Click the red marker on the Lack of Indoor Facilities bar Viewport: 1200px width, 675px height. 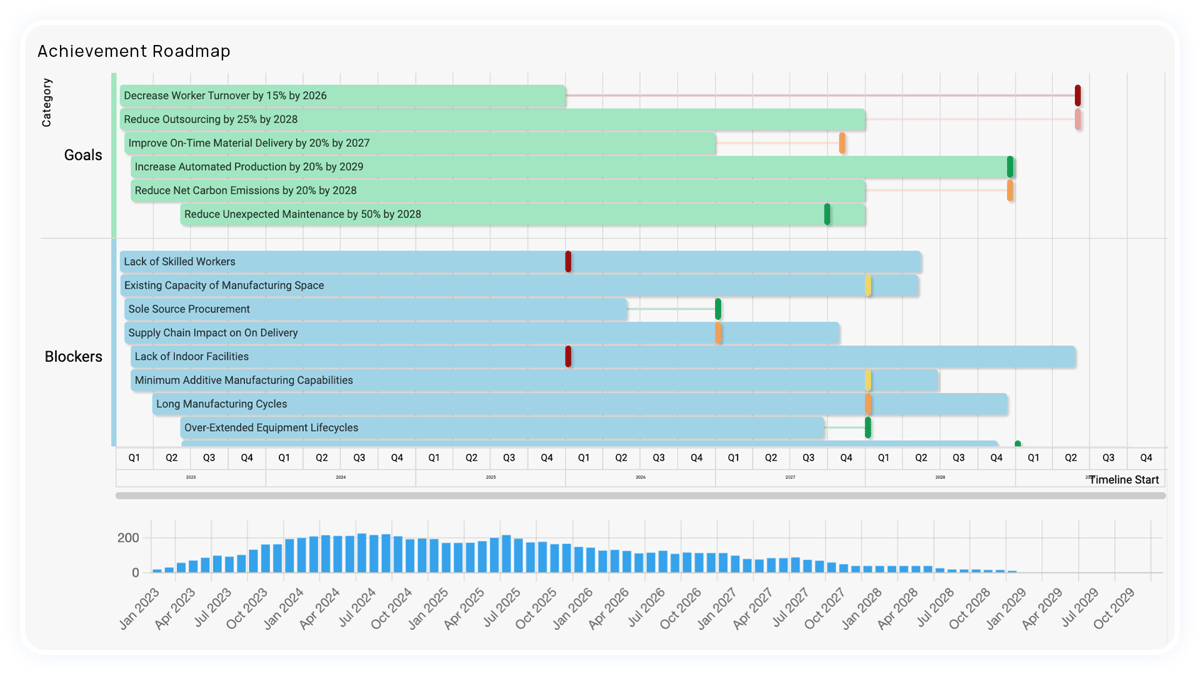[x=568, y=356]
